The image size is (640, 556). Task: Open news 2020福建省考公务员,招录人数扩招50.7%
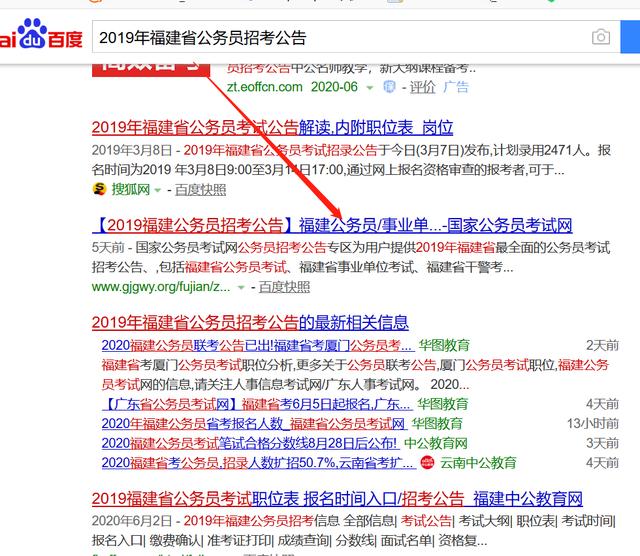(x=259, y=463)
